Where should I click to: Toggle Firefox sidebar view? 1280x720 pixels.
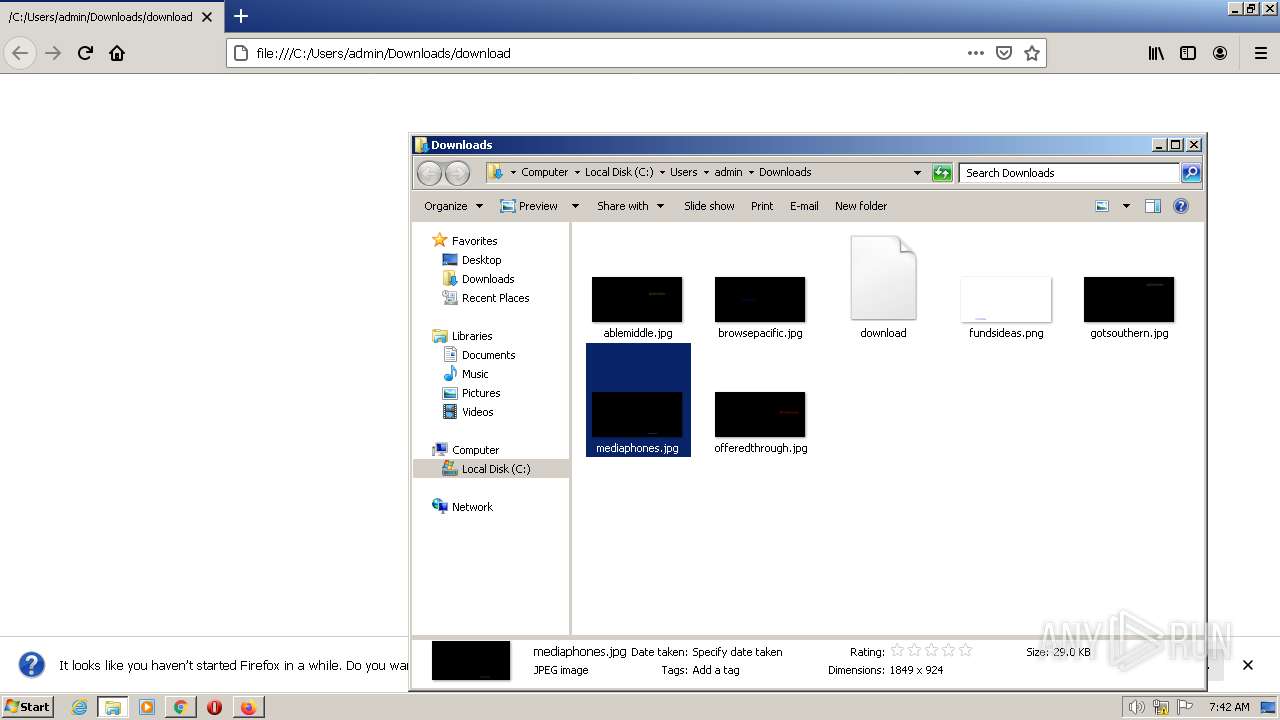[1188, 53]
